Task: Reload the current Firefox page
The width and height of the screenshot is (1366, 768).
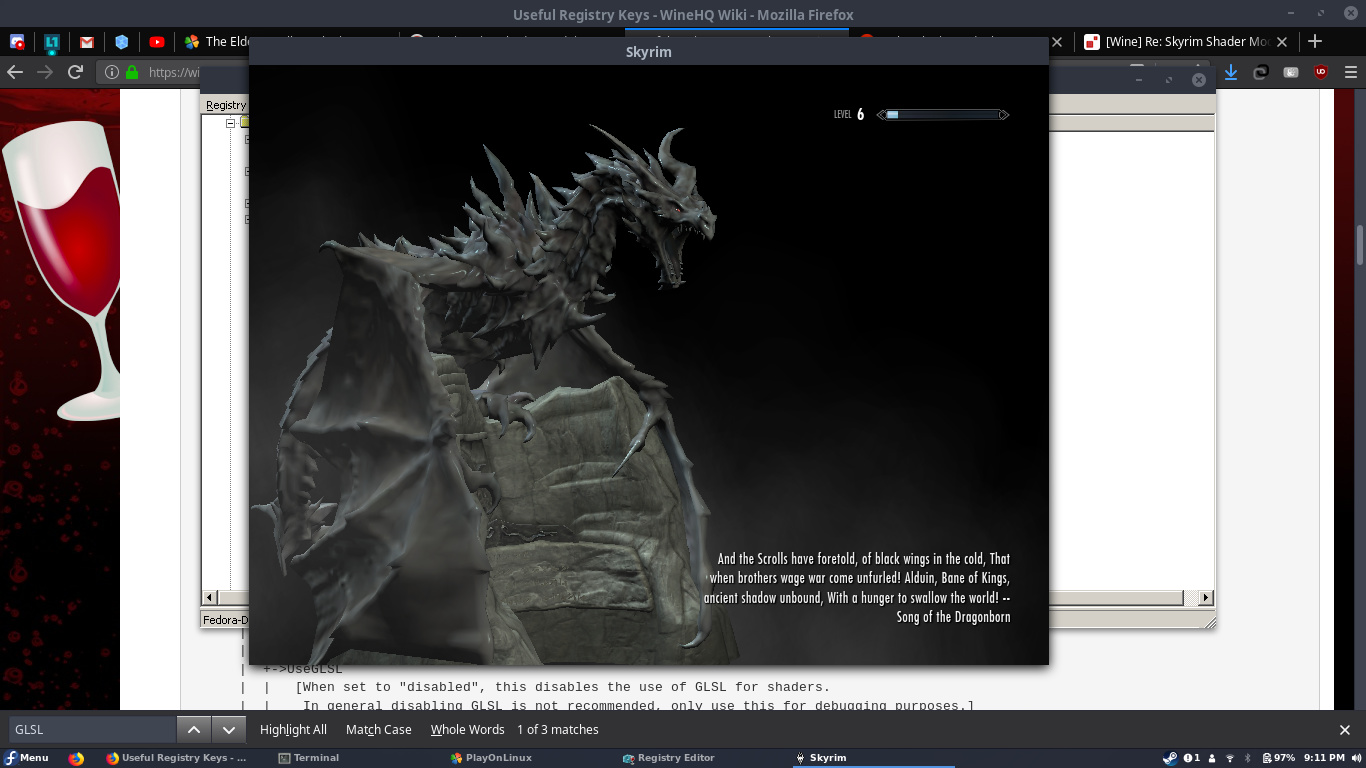Action: tap(75, 72)
